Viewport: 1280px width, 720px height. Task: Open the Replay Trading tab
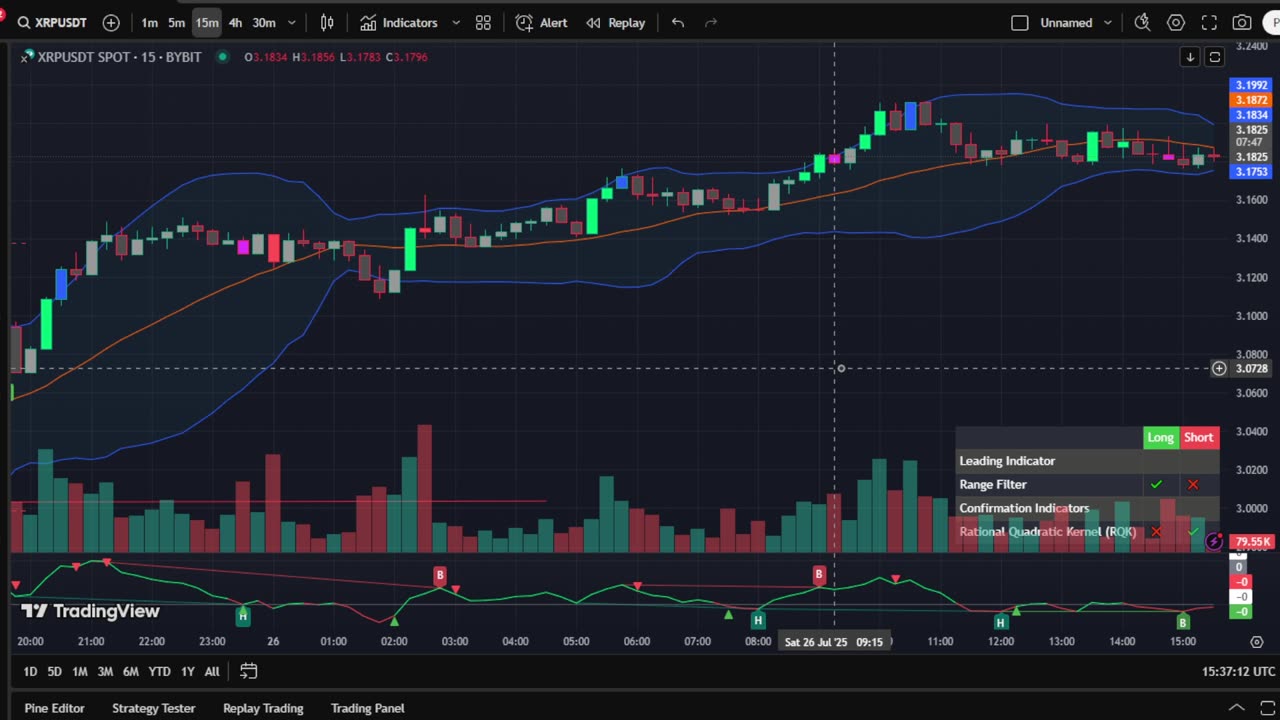(x=263, y=708)
